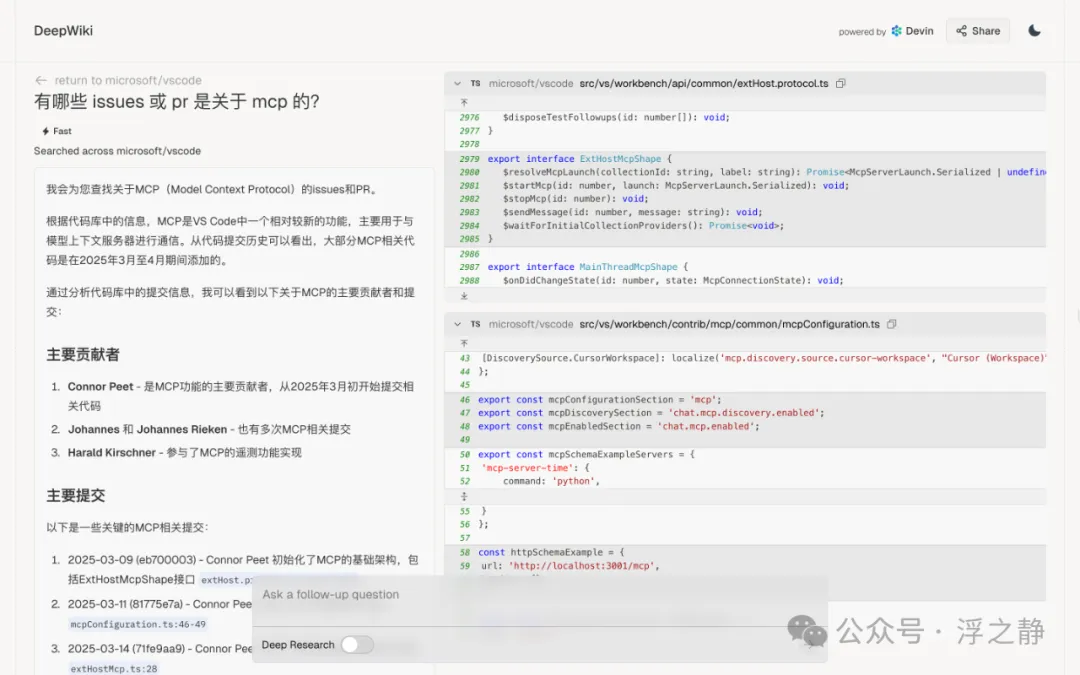Click 'export interface MainThreadMcpShape' code line
The width and height of the screenshot is (1080, 675).
588,267
